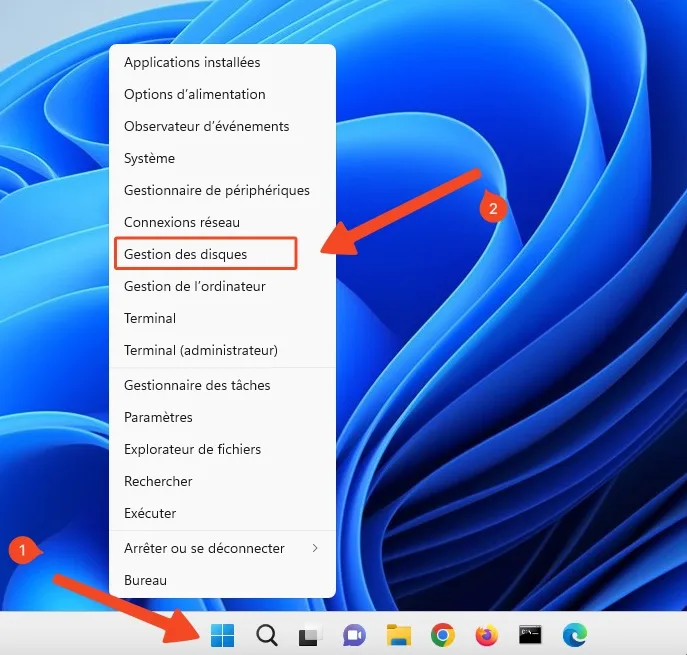Viewport: 687px width, 655px height.
Task: Launch Microsoft Edge from taskbar
Action: (575, 635)
